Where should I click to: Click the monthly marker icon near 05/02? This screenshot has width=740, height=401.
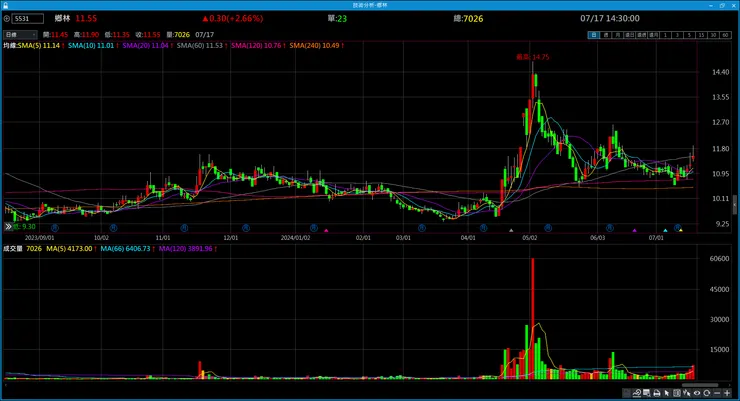(547, 228)
